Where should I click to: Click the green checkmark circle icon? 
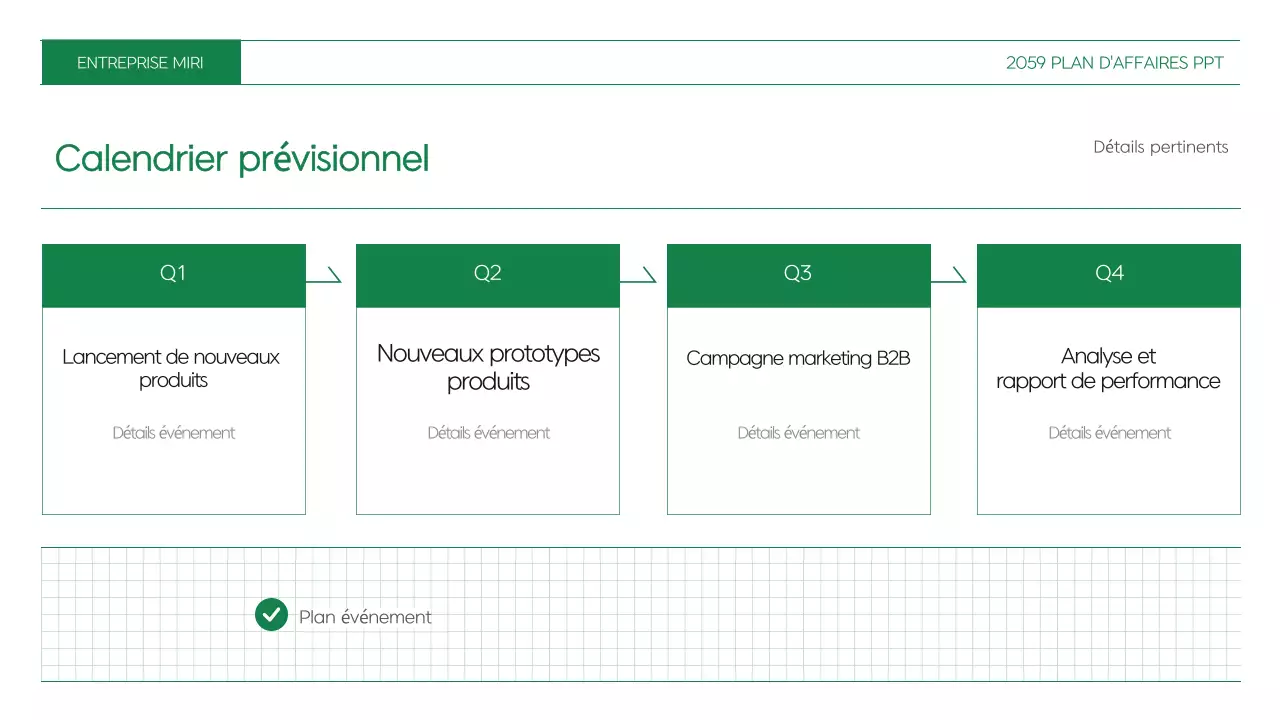click(271, 615)
